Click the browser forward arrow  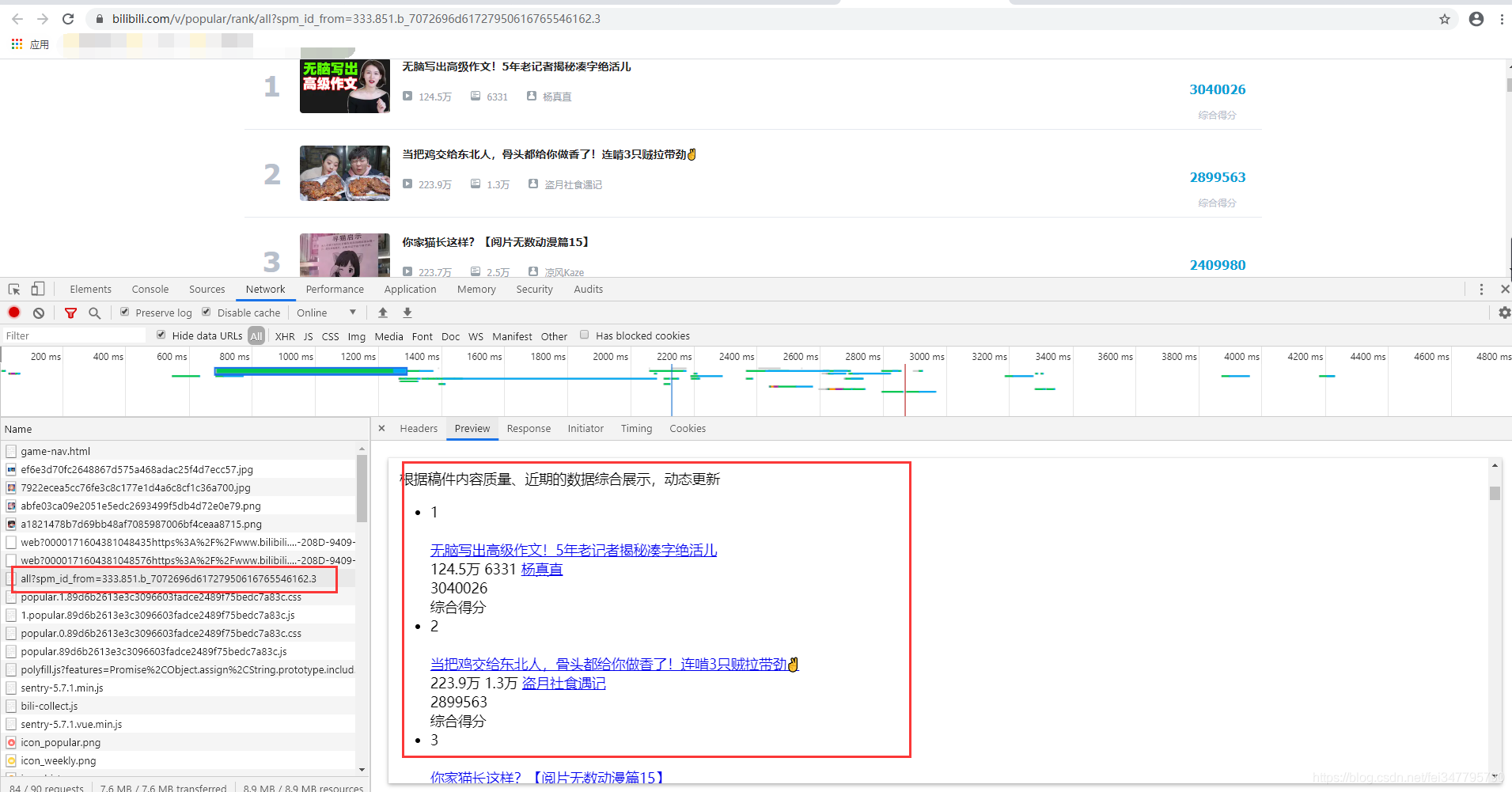point(43,19)
